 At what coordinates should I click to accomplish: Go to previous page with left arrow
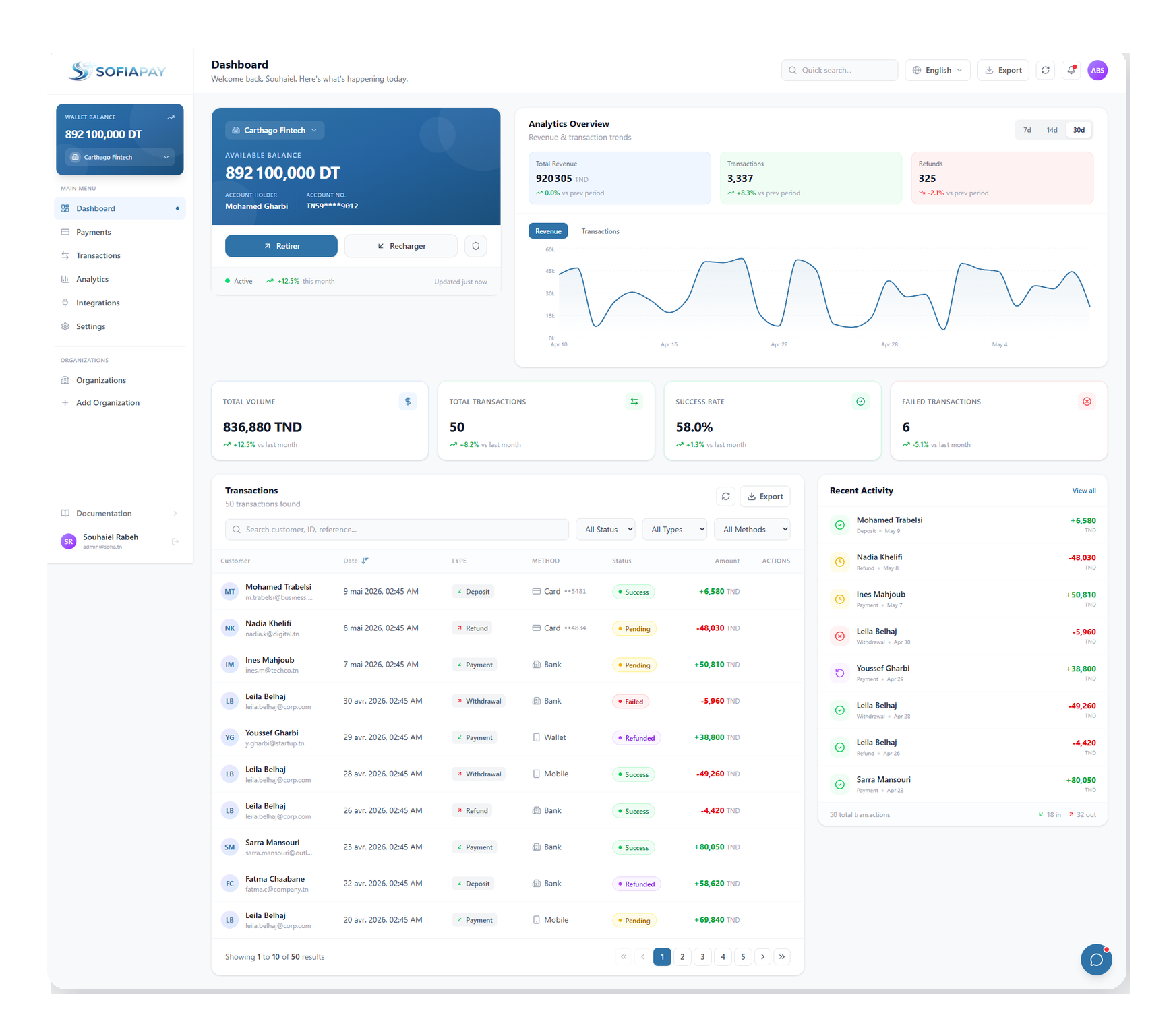click(642, 957)
